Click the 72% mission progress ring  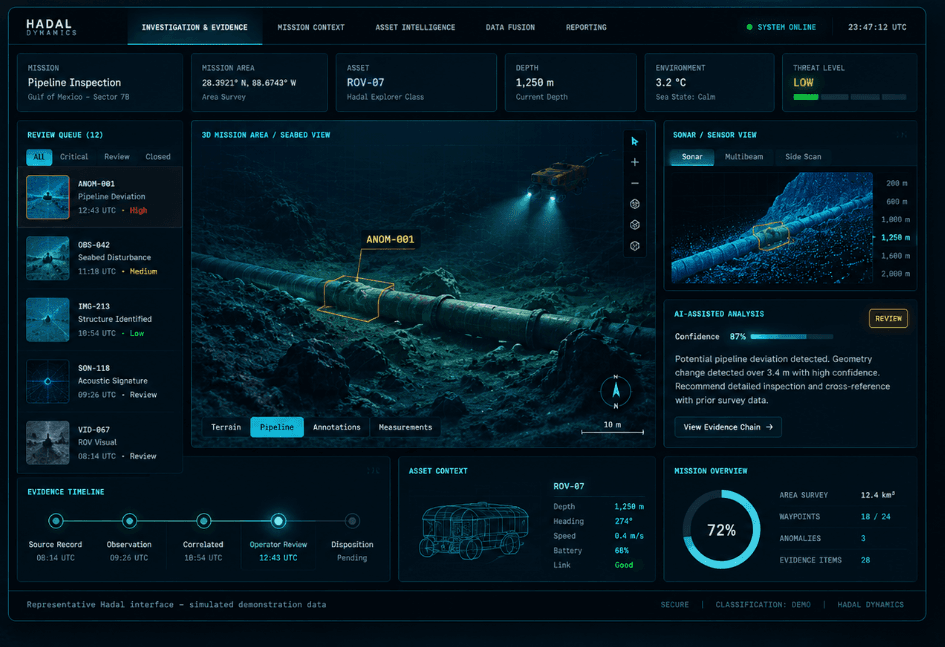[721, 530]
